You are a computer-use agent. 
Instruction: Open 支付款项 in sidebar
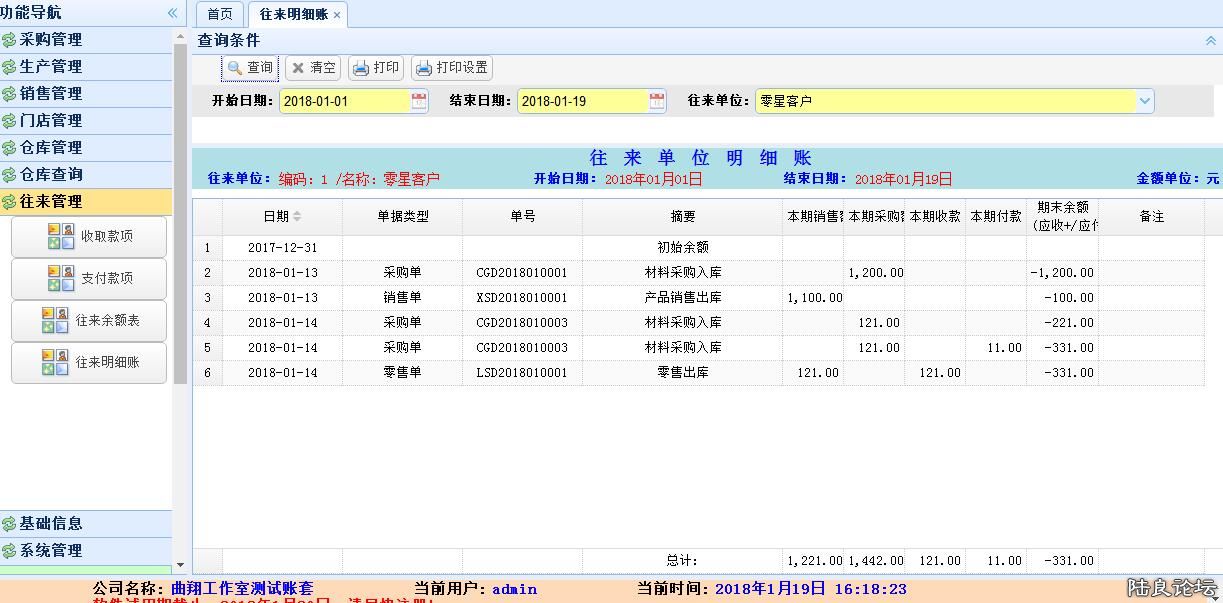pos(89,278)
